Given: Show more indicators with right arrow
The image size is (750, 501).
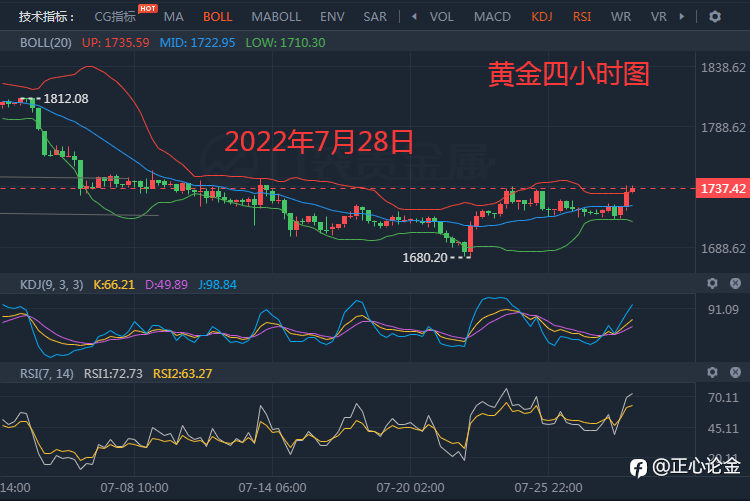Looking at the screenshot, I should click(x=682, y=17).
